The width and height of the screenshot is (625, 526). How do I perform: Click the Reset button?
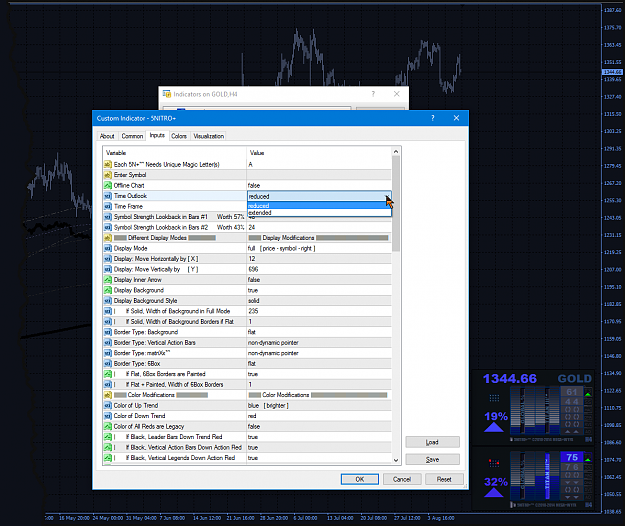click(444, 479)
